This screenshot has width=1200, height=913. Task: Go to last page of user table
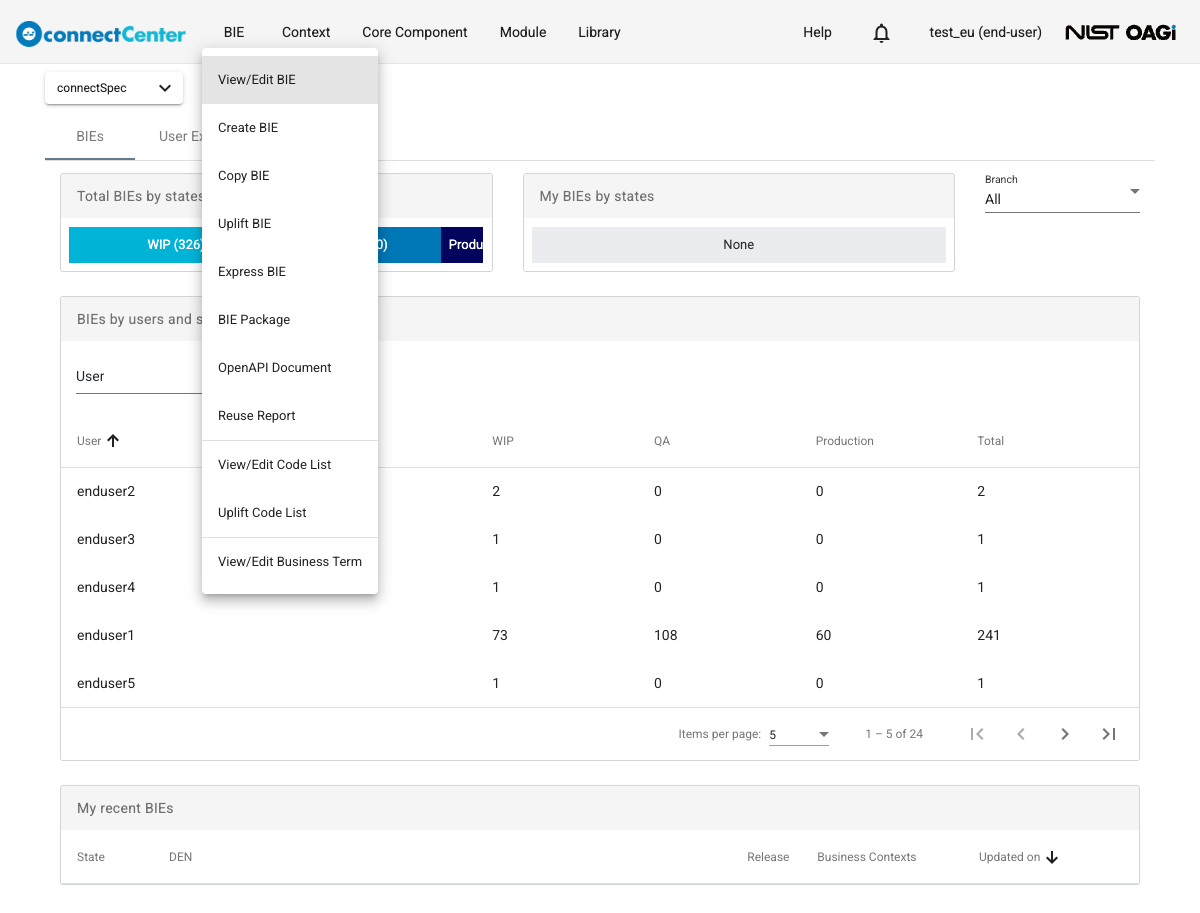pyautogui.click(x=1109, y=734)
